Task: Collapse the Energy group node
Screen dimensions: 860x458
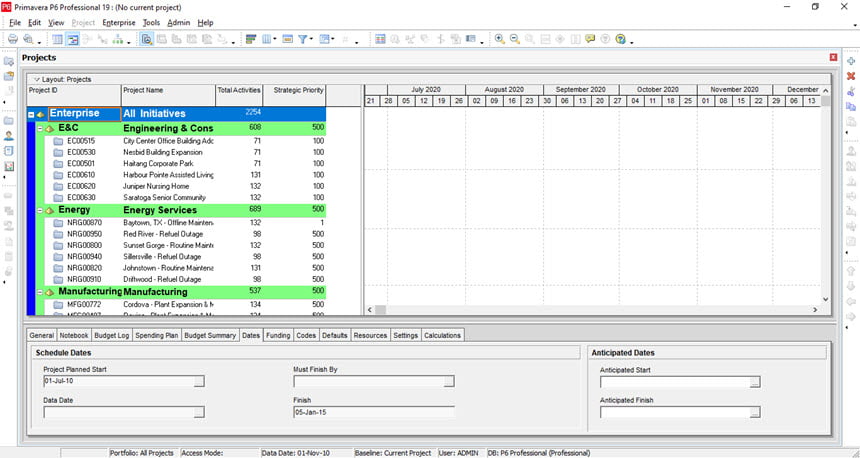Action: point(40,210)
